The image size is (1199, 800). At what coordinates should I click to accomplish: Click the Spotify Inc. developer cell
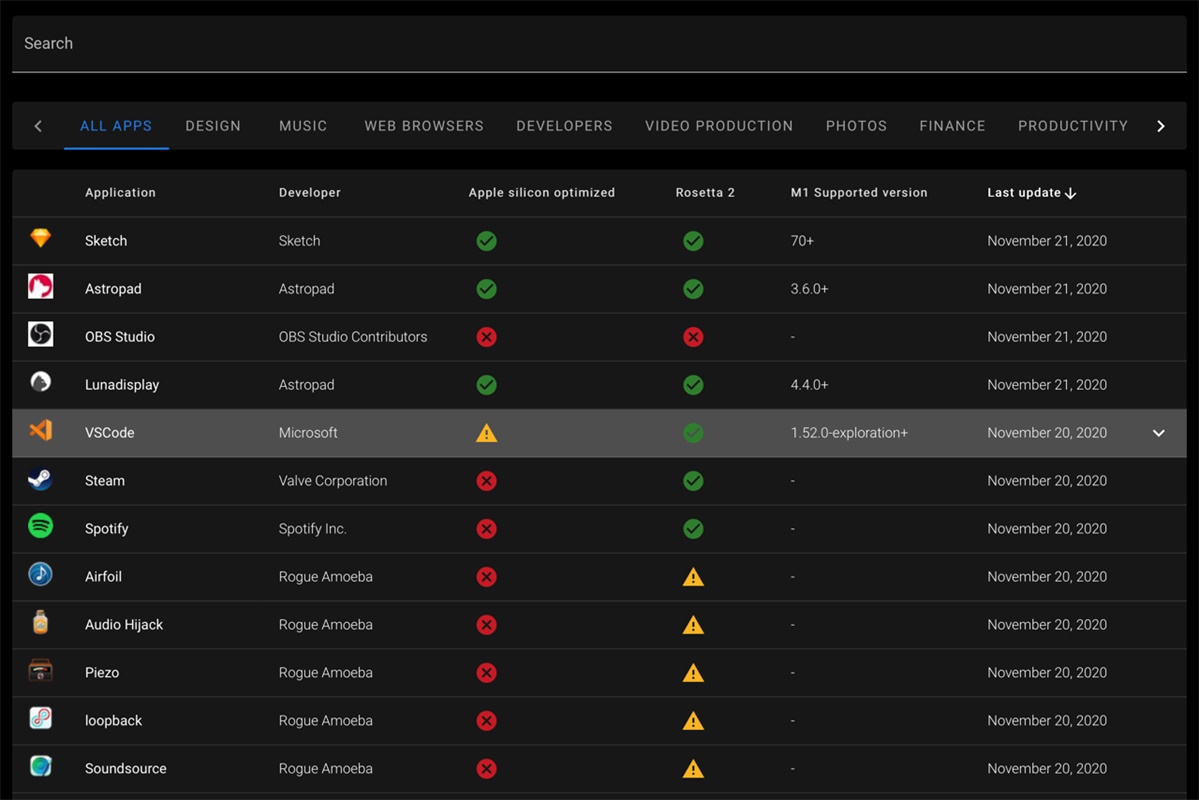pyautogui.click(x=312, y=529)
